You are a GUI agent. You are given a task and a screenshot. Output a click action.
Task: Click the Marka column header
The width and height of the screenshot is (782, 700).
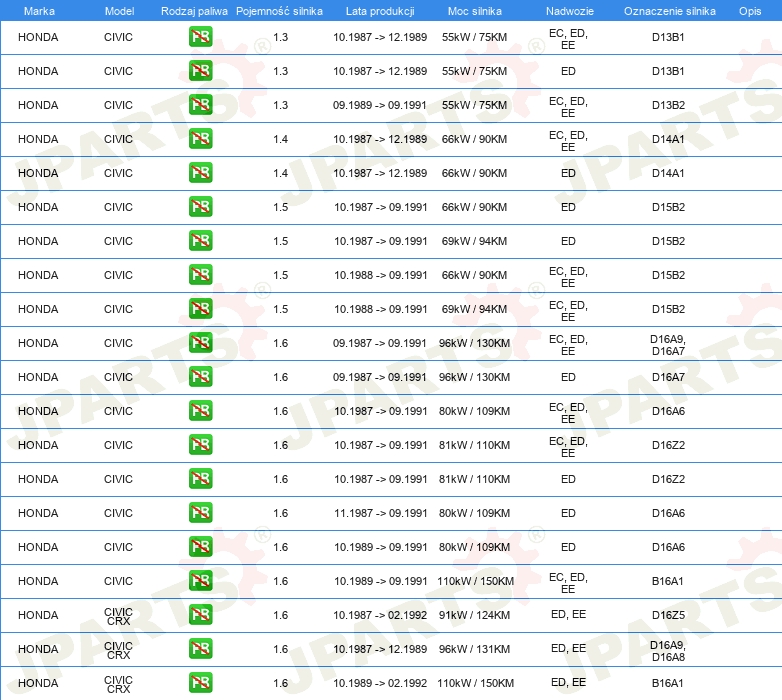[39, 11]
